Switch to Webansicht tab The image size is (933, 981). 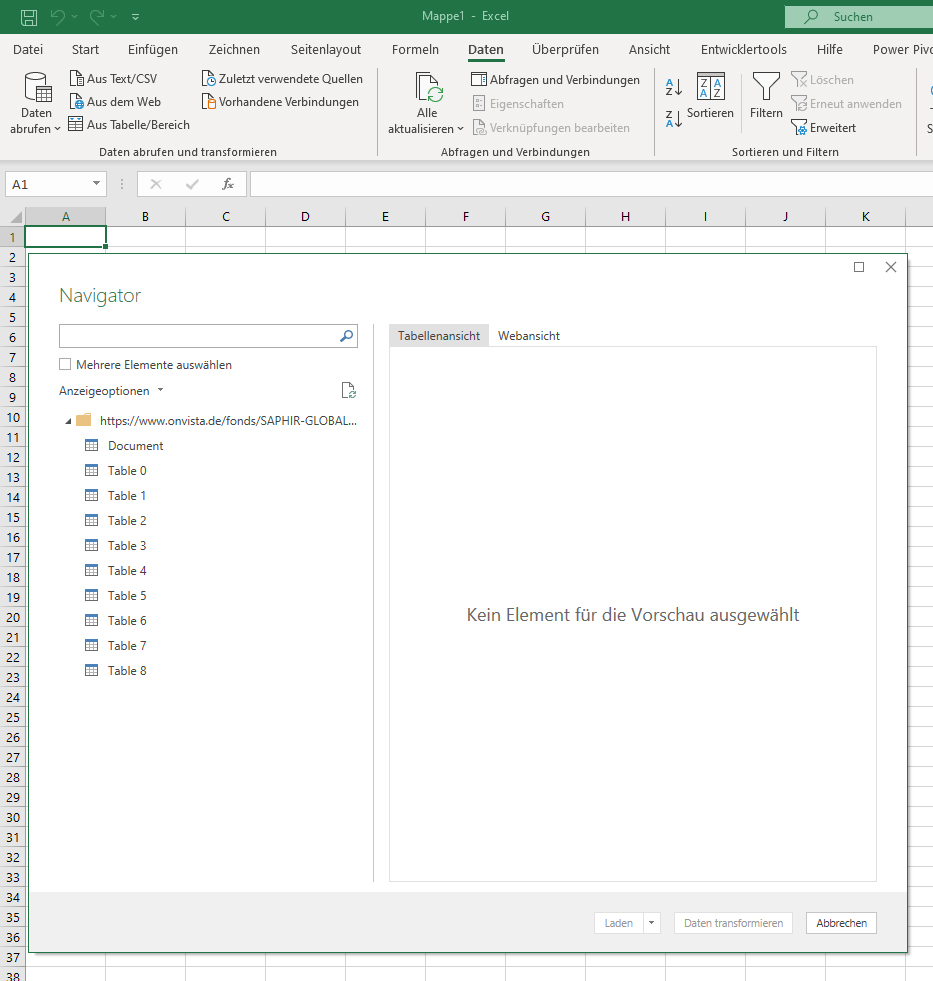pos(529,335)
